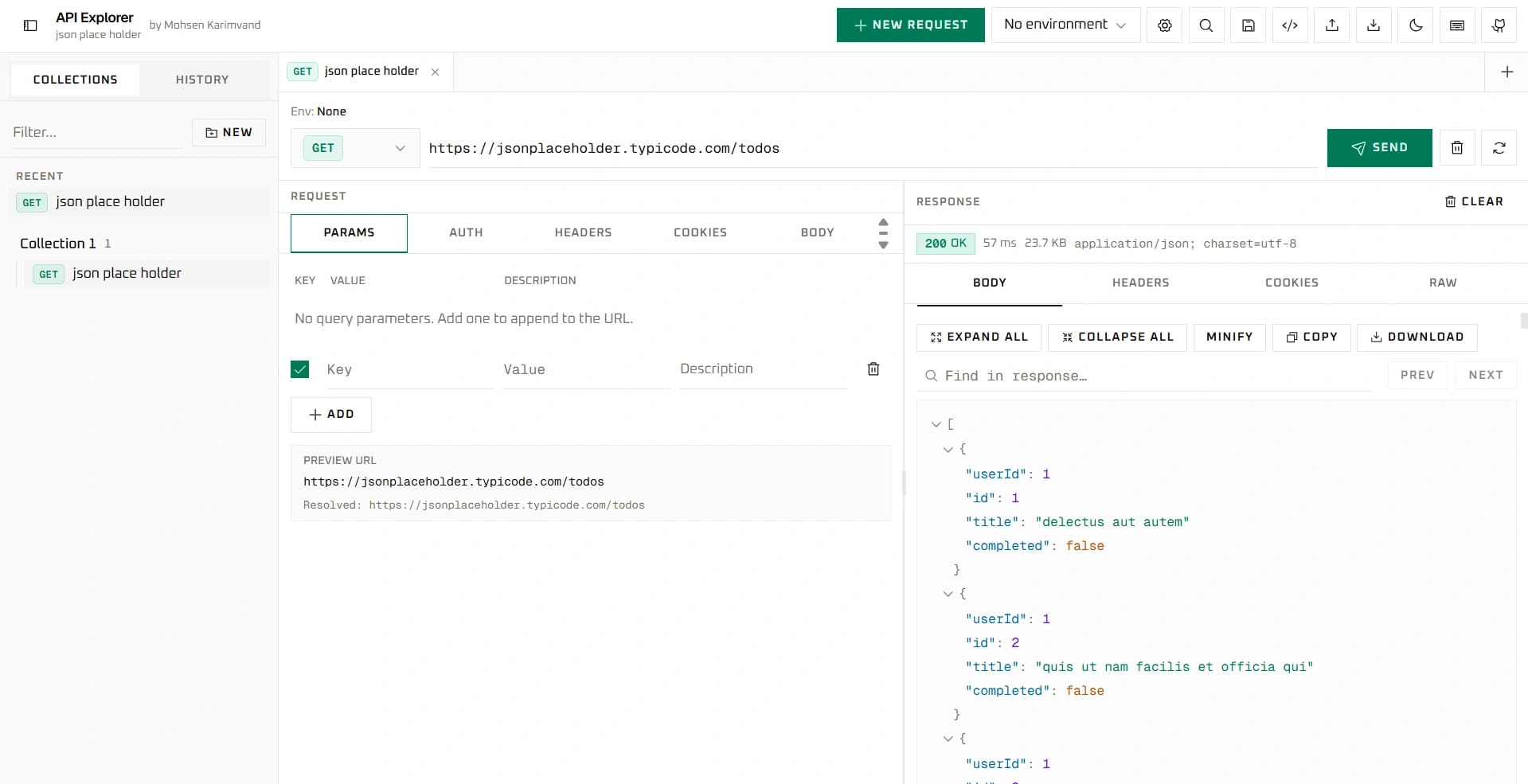Image resolution: width=1528 pixels, height=784 pixels.
Task: Select the request Cookies tab
Action: pos(700,233)
